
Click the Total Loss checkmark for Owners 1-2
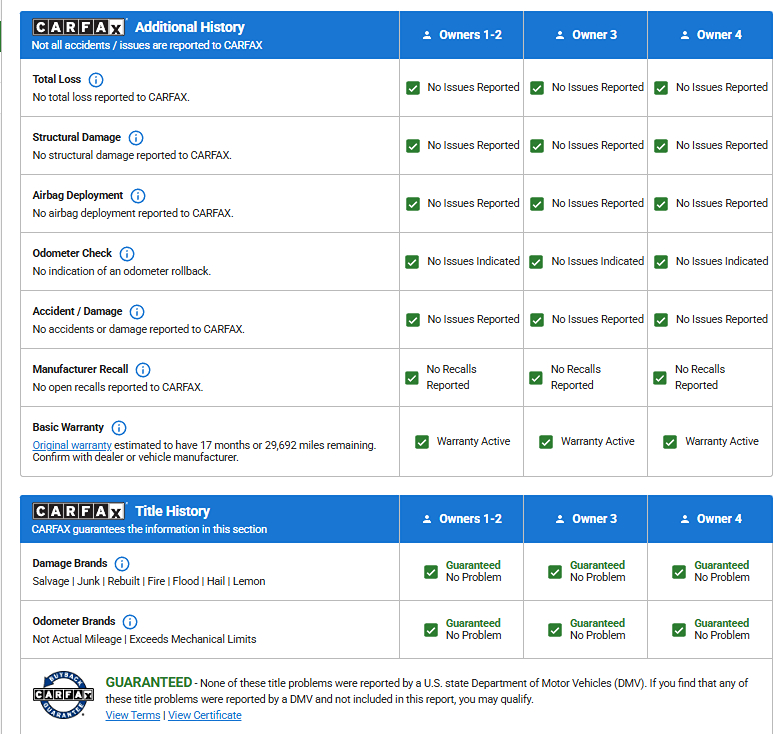pyautogui.click(x=413, y=88)
